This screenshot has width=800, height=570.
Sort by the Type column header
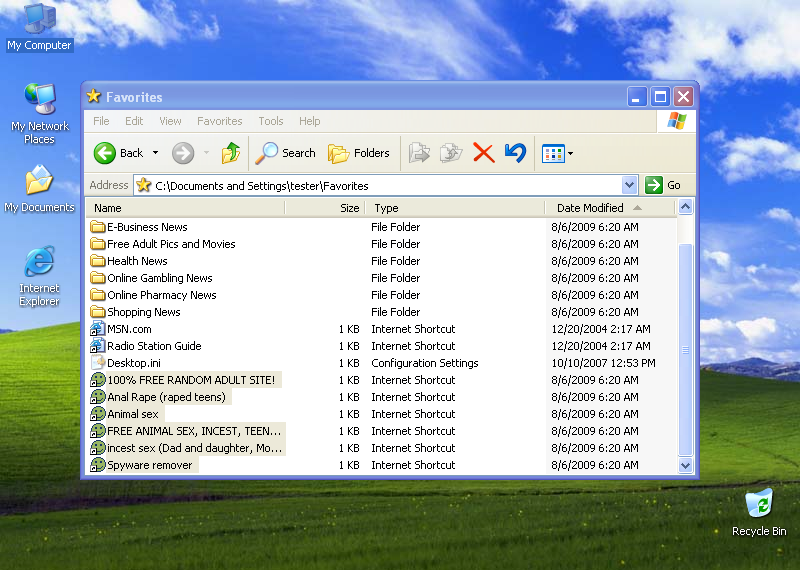pyautogui.click(x=455, y=208)
